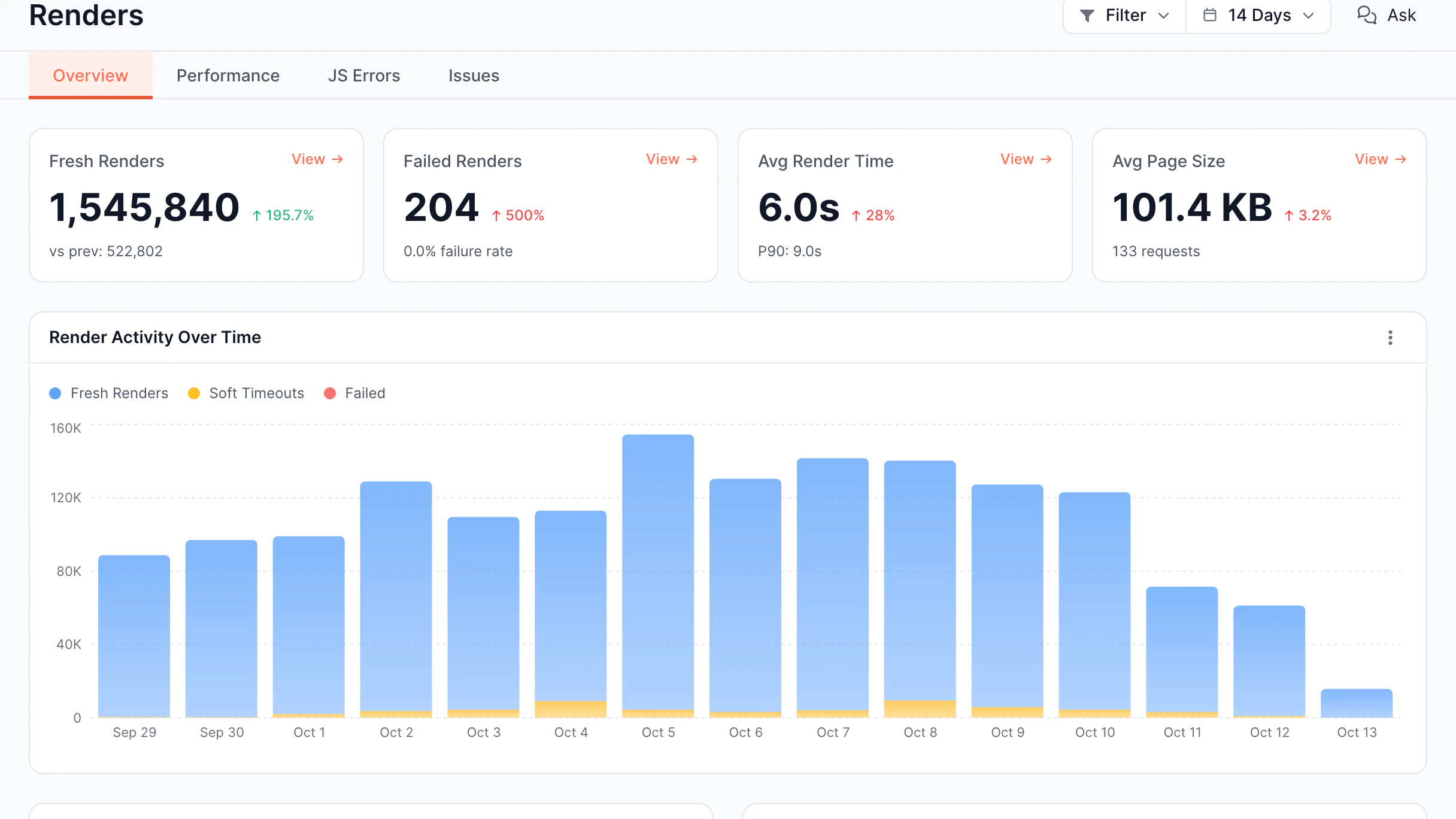
Task: Click View link on Failed Renders card
Action: (x=672, y=159)
